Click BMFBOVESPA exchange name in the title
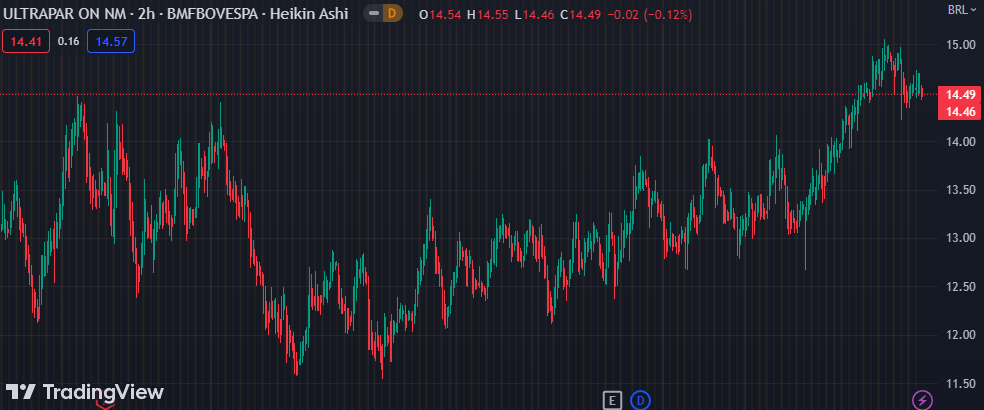The width and height of the screenshot is (984, 410). pos(211,13)
